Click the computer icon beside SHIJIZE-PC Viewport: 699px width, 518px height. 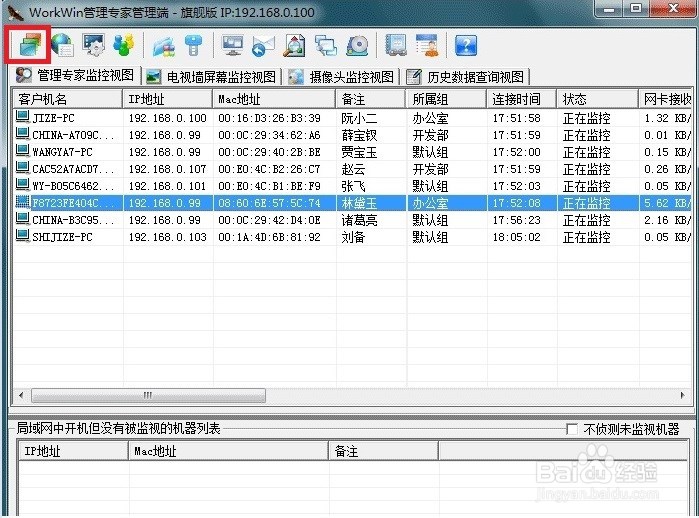click(x=22, y=235)
